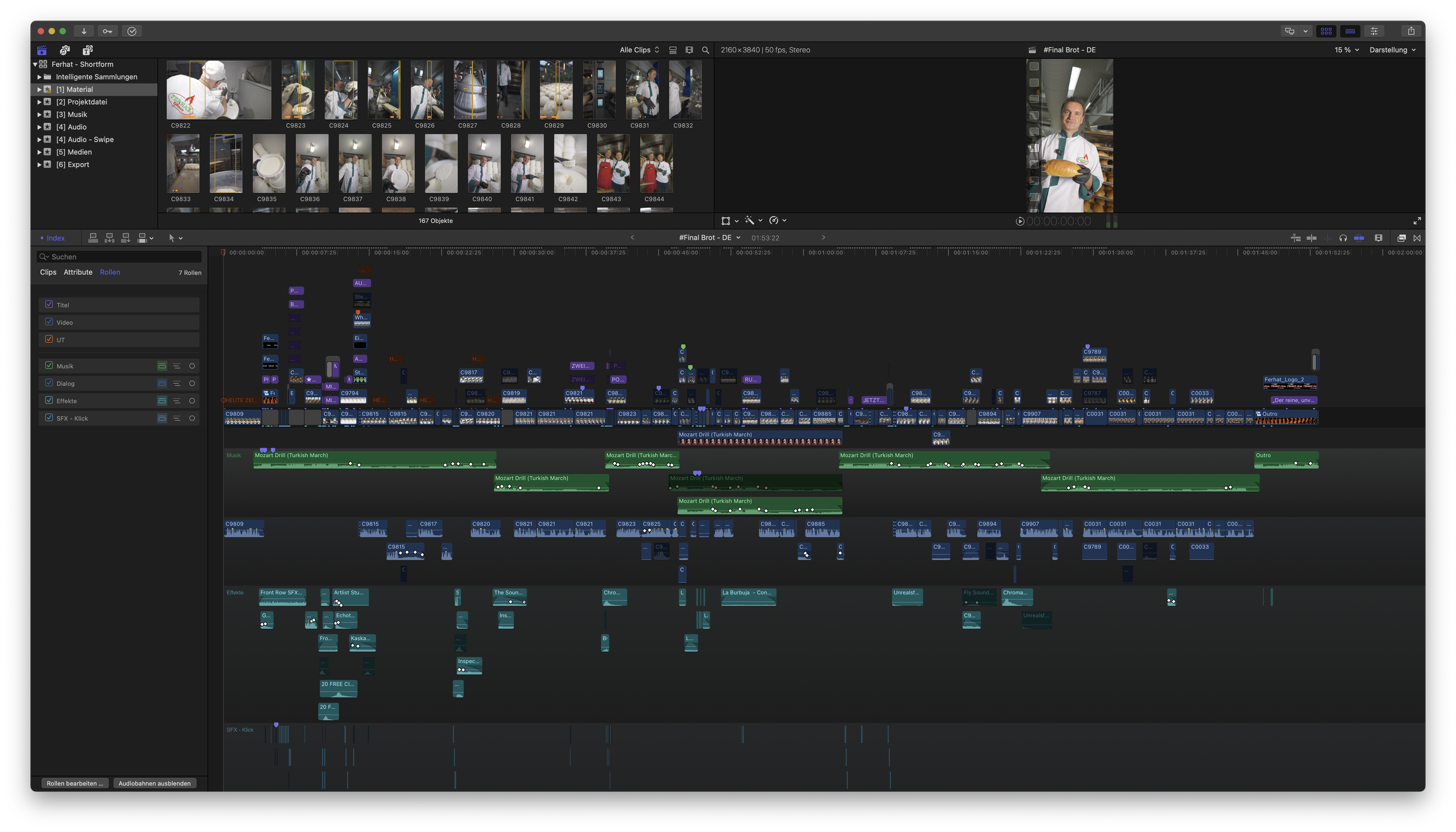Select the C9822 clip thumbnail in browser
The height and width of the screenshot is (832, 1456).
(x=219, y=90)
